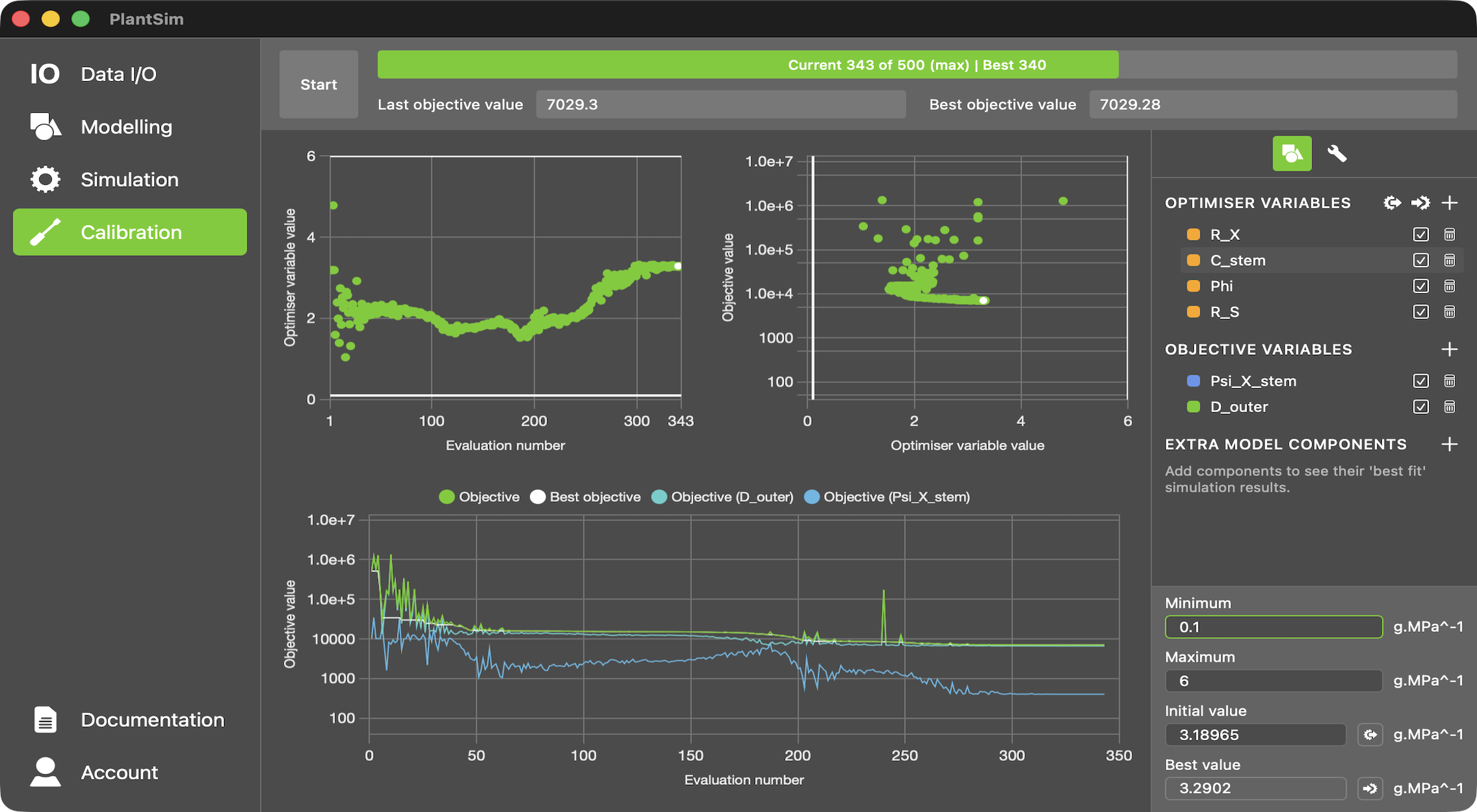Click the arrow button beside Best value
1477x812 pixels.
pos(1370,789)
